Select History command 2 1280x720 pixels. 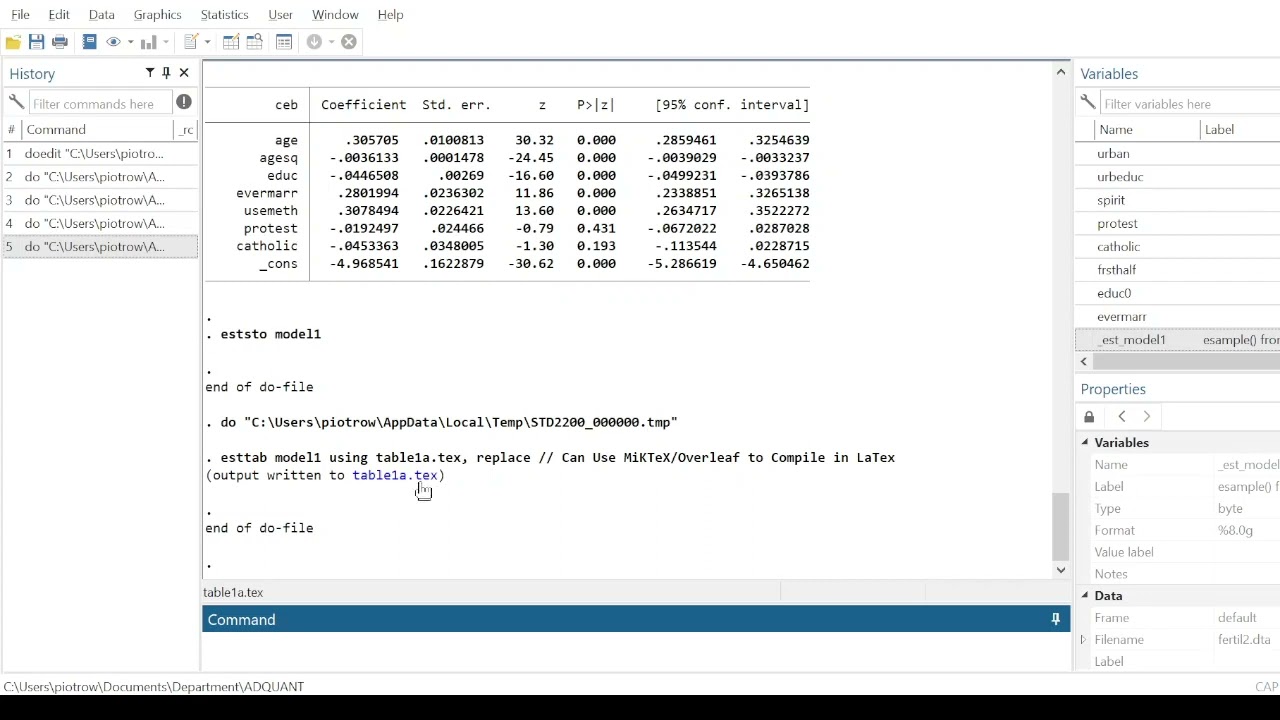pyautogui.click(x=100, y=177)
